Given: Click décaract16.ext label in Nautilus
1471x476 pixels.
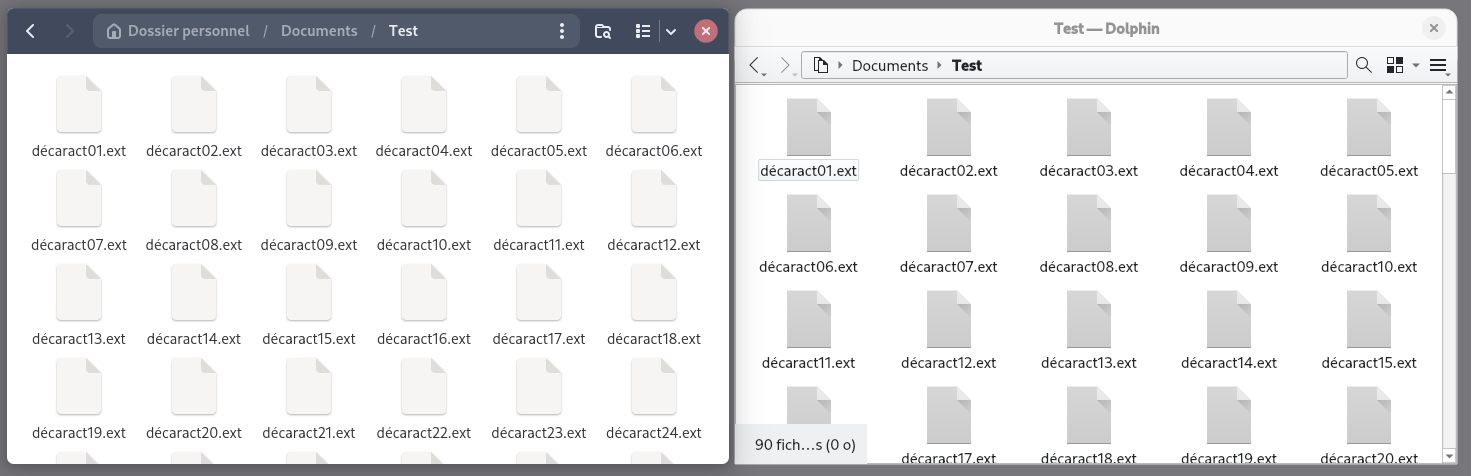Looking at the screenshot, I should coord(424,339).
